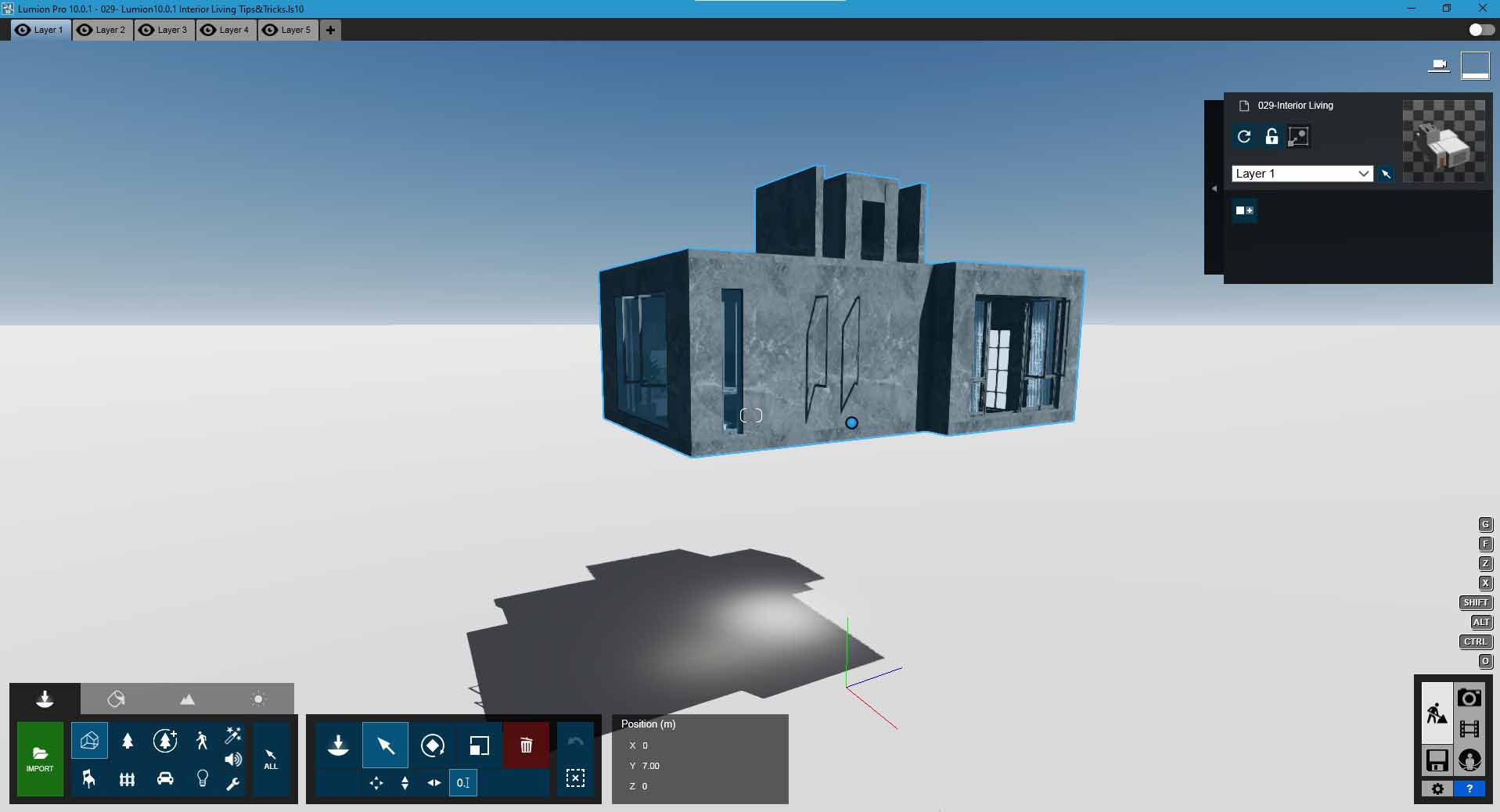Flip the top-right toggle switch
The image size is (1500, 812).
point(1480,30)
